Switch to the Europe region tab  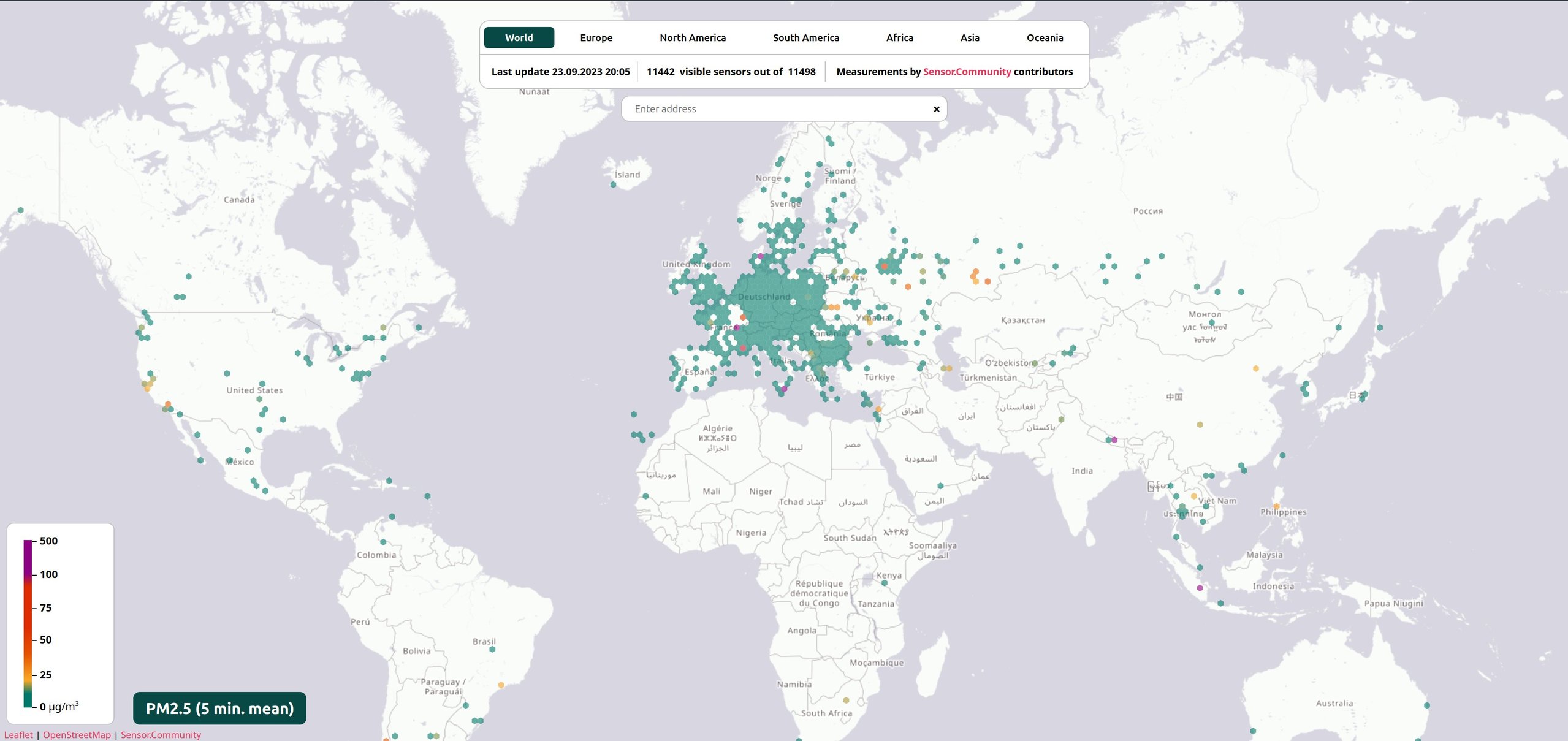coord(595,37)
